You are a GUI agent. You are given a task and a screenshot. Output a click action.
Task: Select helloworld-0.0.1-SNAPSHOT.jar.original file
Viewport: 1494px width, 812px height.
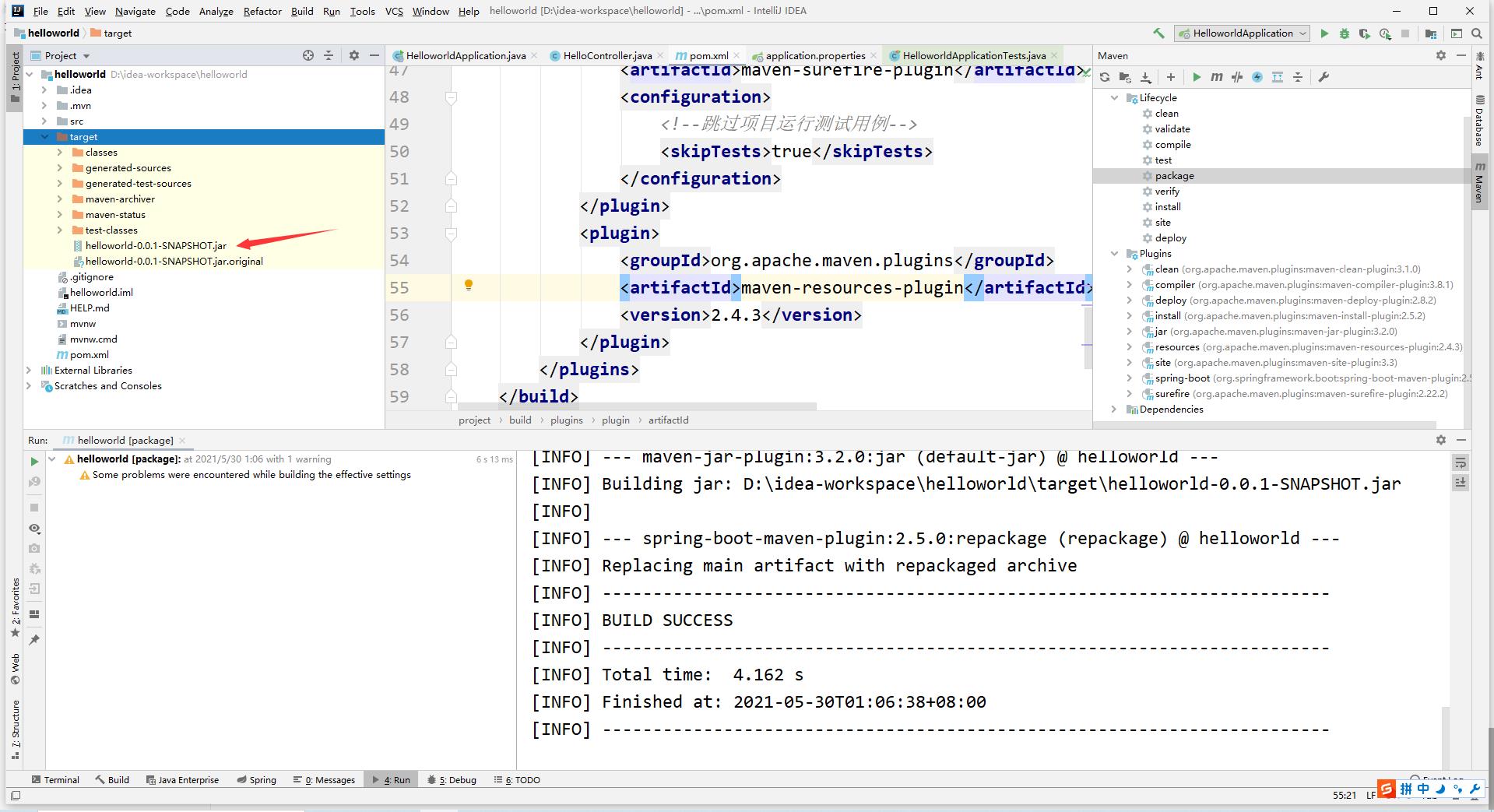click(x=174, y=262)
